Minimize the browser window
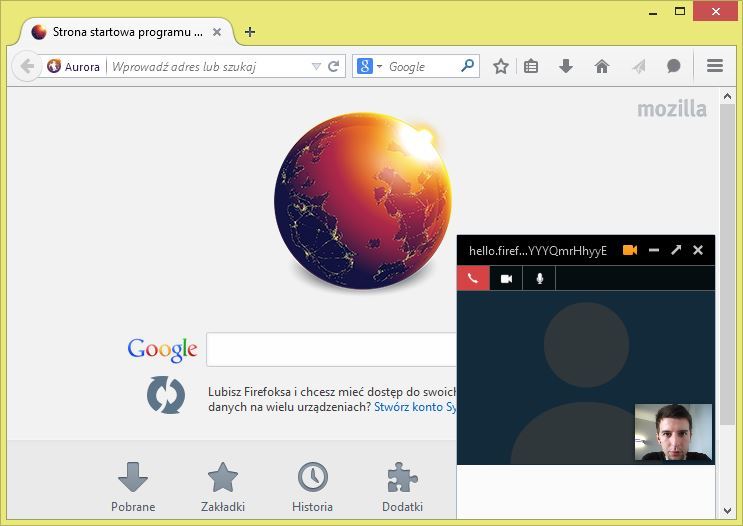Screen dimensions: 743x526 pos(653,11)
